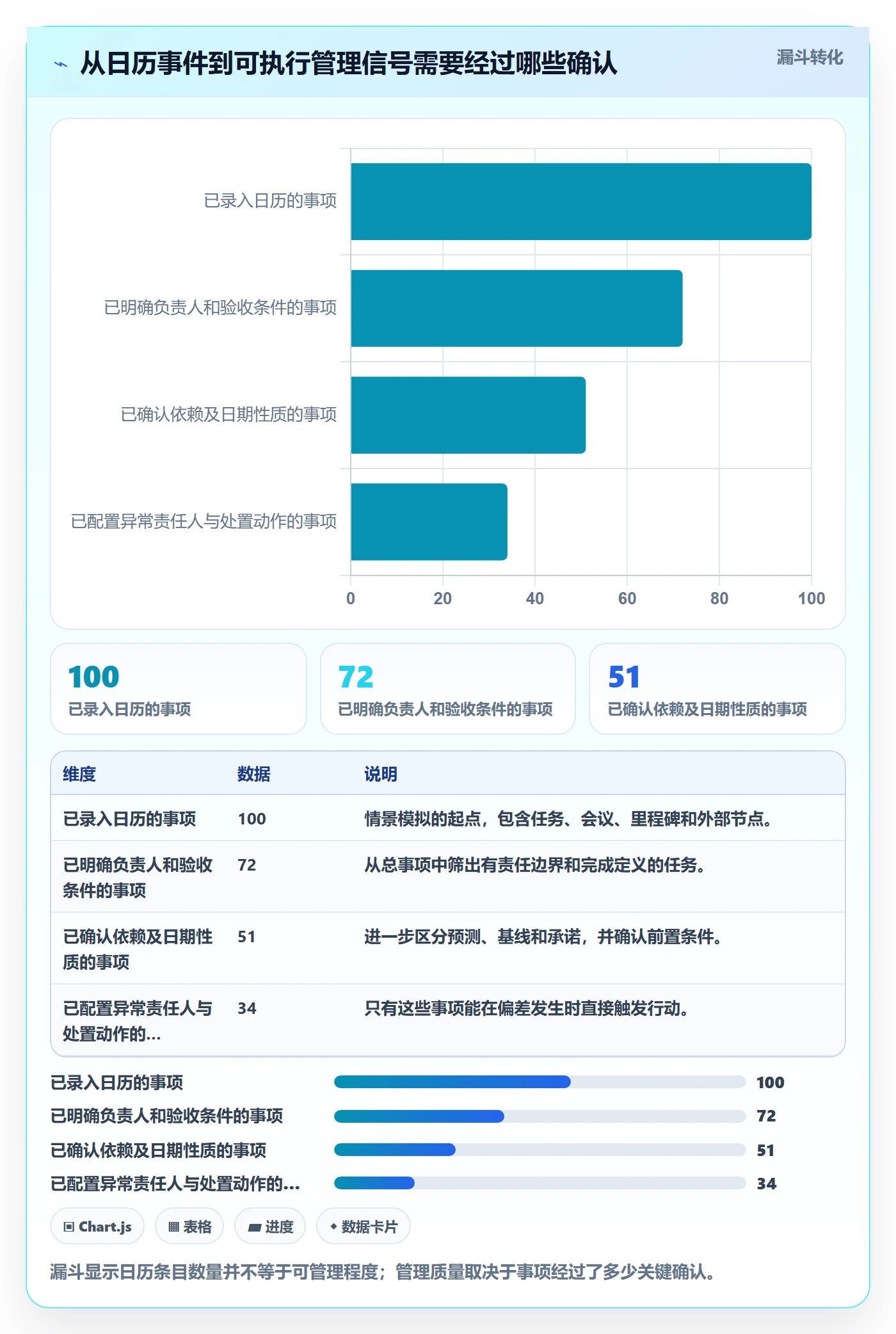The image size is (896, 1334).
Task: Click the chart axis label 已确认依赖及日期性质的事项
Action: click(228, 415)
